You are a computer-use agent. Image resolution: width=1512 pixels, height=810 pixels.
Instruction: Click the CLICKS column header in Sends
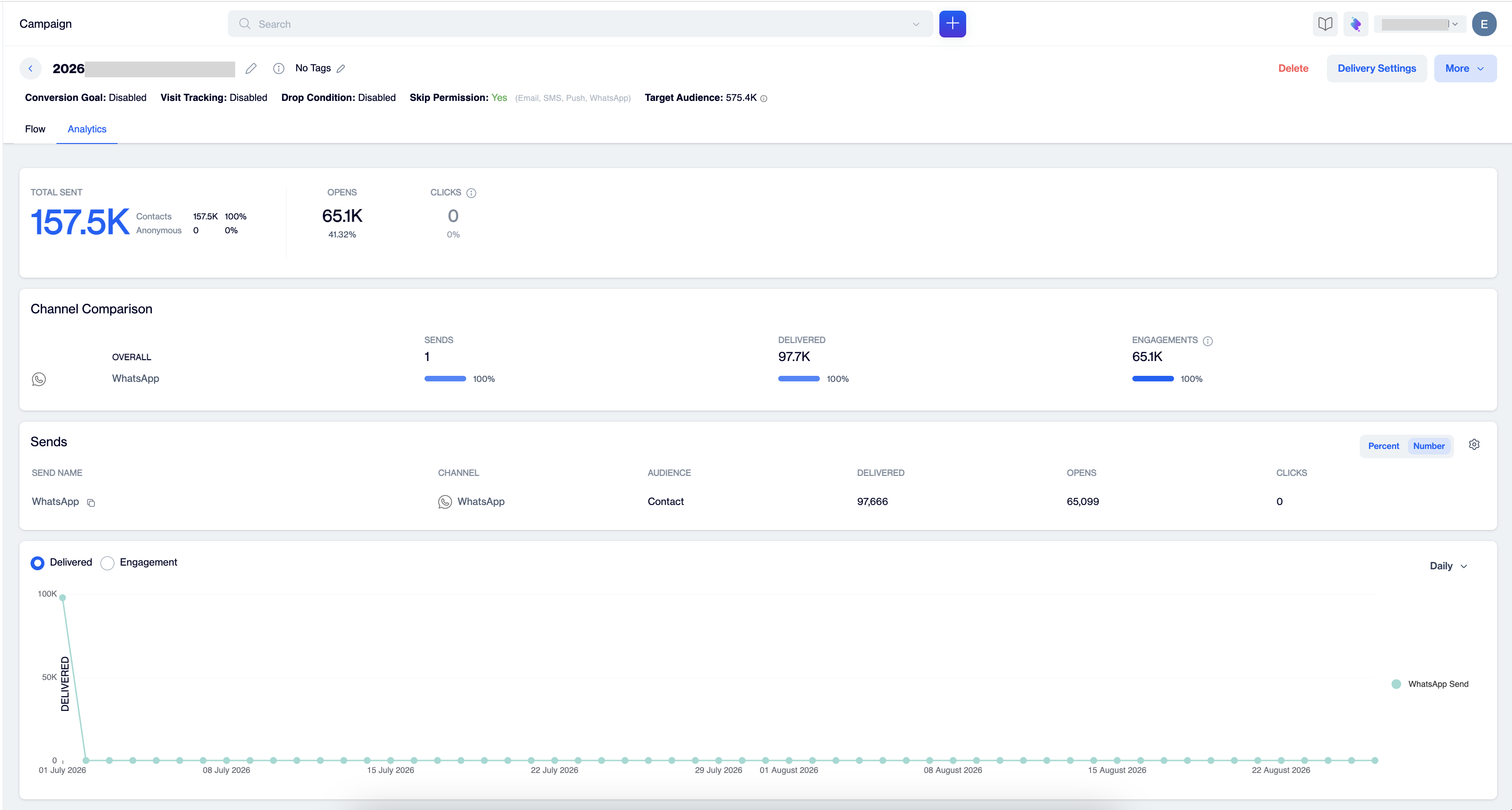1291,473
